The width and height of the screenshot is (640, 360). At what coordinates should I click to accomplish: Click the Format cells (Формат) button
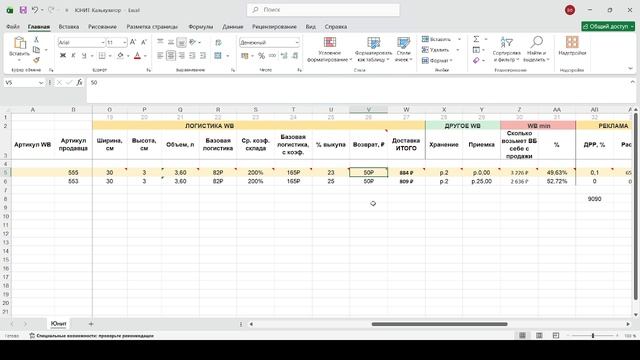coord(437,60)
